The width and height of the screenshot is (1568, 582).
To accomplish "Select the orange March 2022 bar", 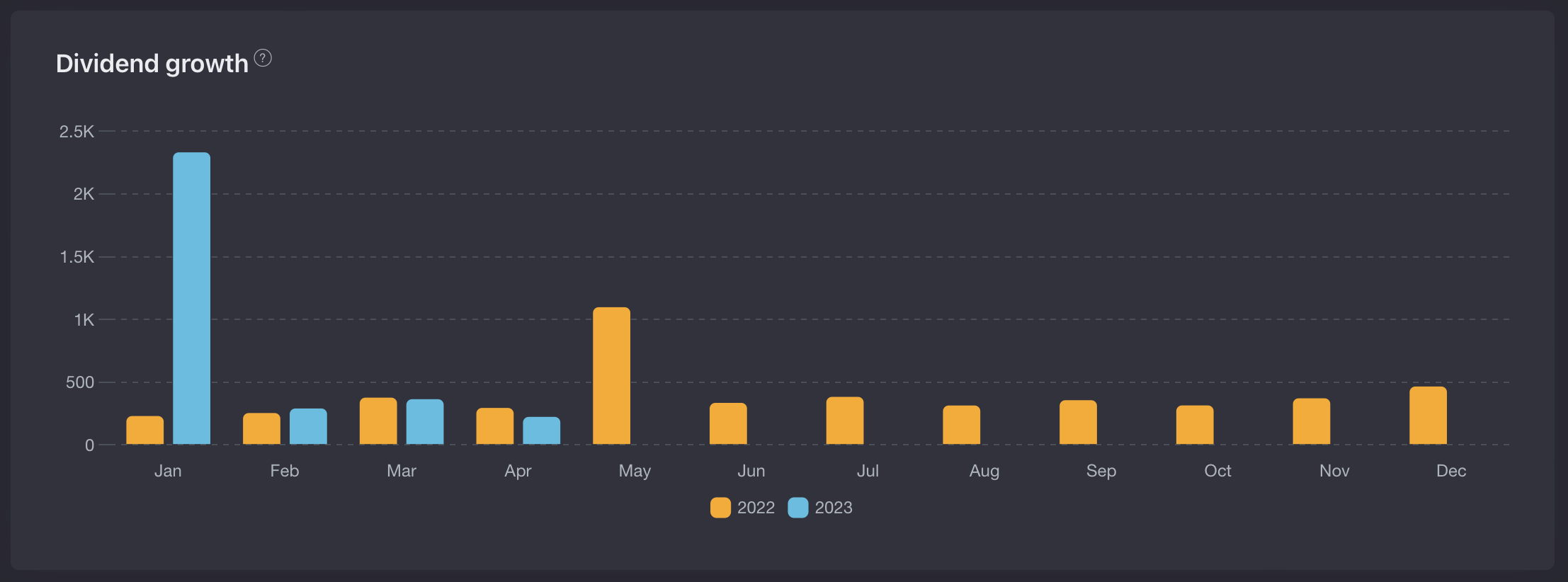I will (378, 421).
